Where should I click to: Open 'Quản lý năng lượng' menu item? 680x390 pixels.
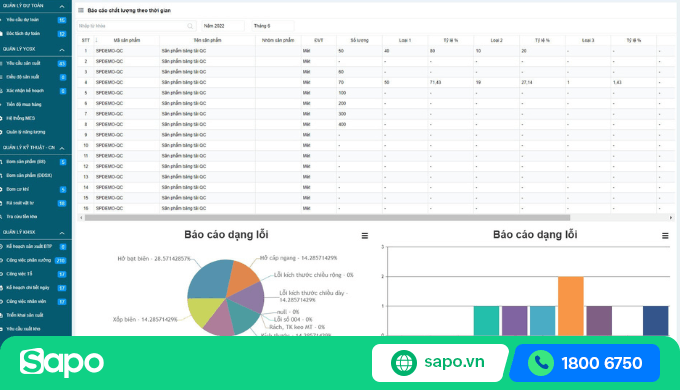tap(26, 132)
